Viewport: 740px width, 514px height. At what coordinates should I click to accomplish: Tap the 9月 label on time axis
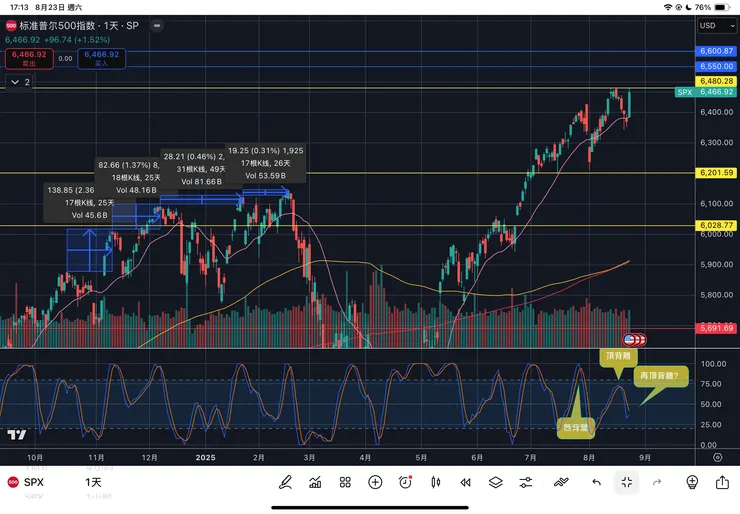coord(645,457)
